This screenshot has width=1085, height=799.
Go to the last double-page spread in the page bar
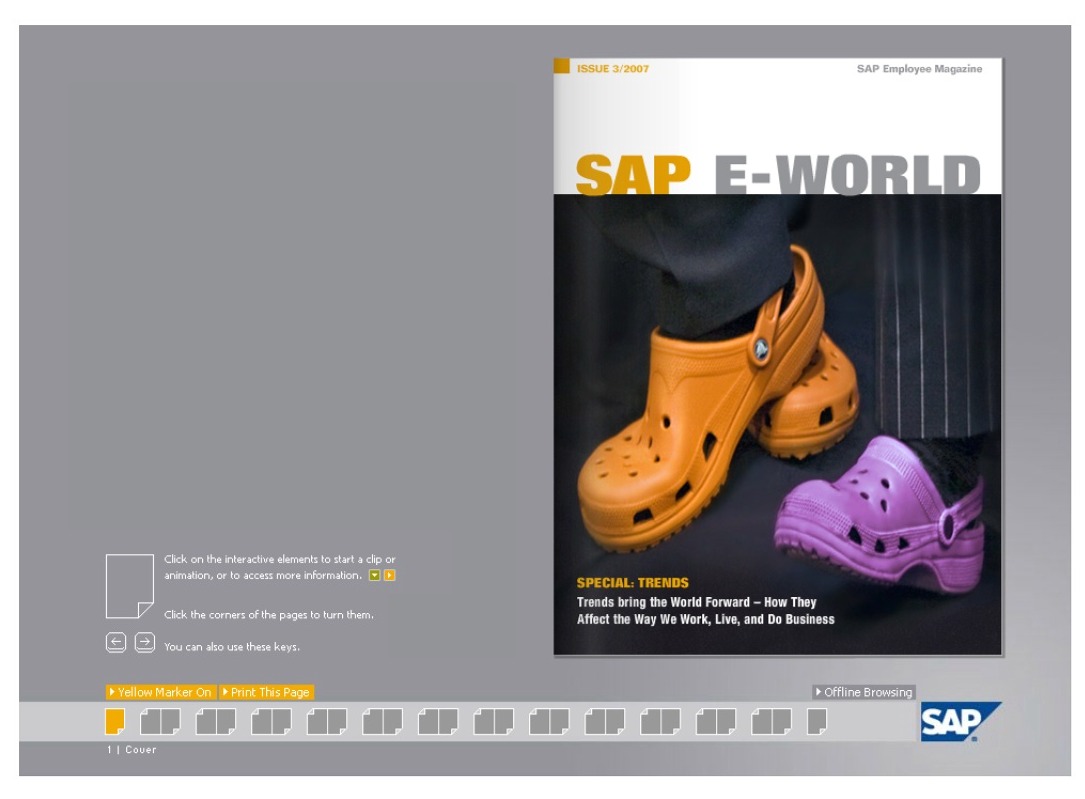771,721
